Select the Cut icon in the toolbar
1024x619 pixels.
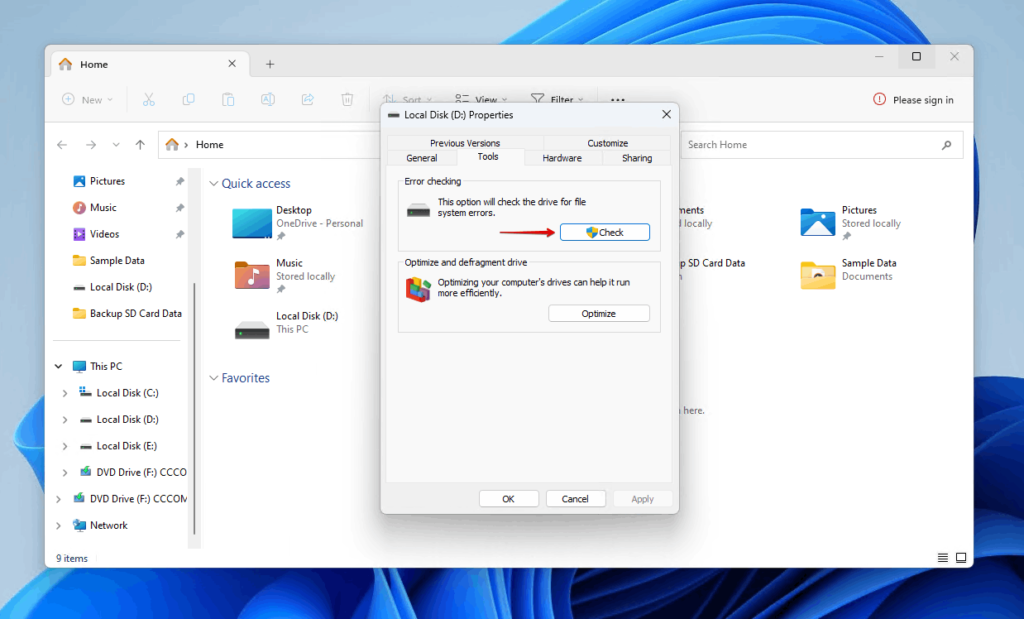coord(148,99)
